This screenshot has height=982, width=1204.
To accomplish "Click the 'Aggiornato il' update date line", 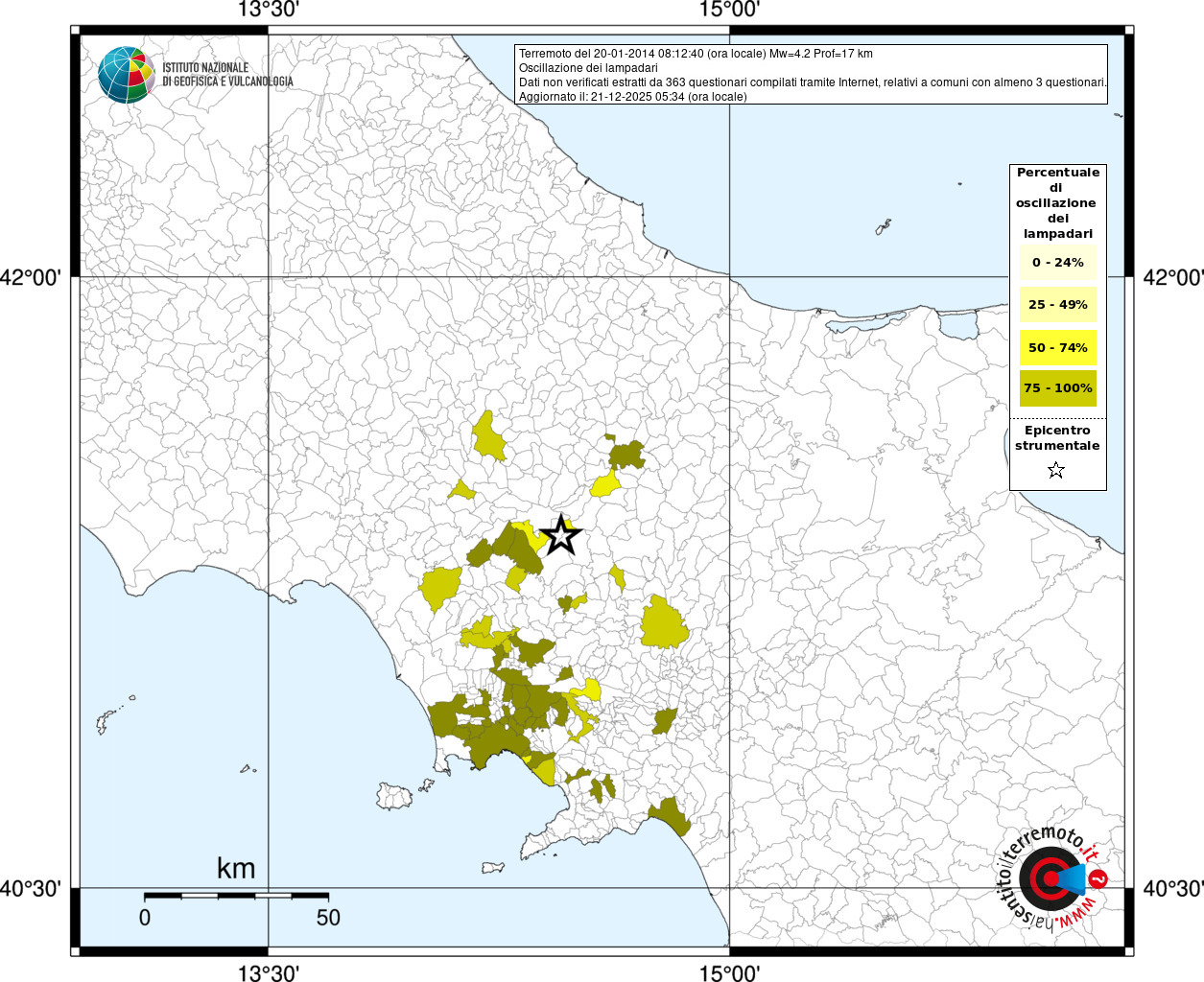I will (632, 97).
